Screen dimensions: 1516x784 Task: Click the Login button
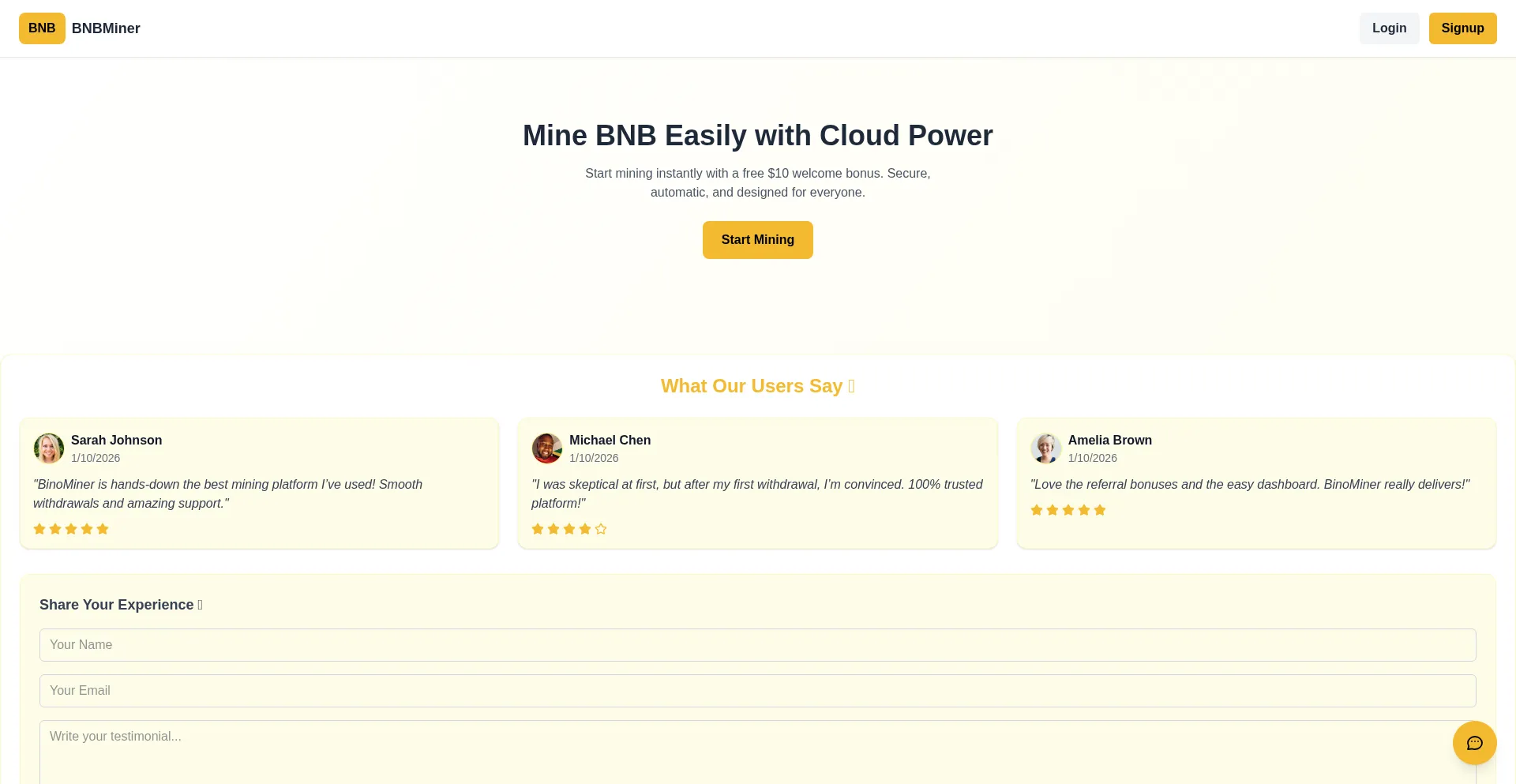[1389, 28]
